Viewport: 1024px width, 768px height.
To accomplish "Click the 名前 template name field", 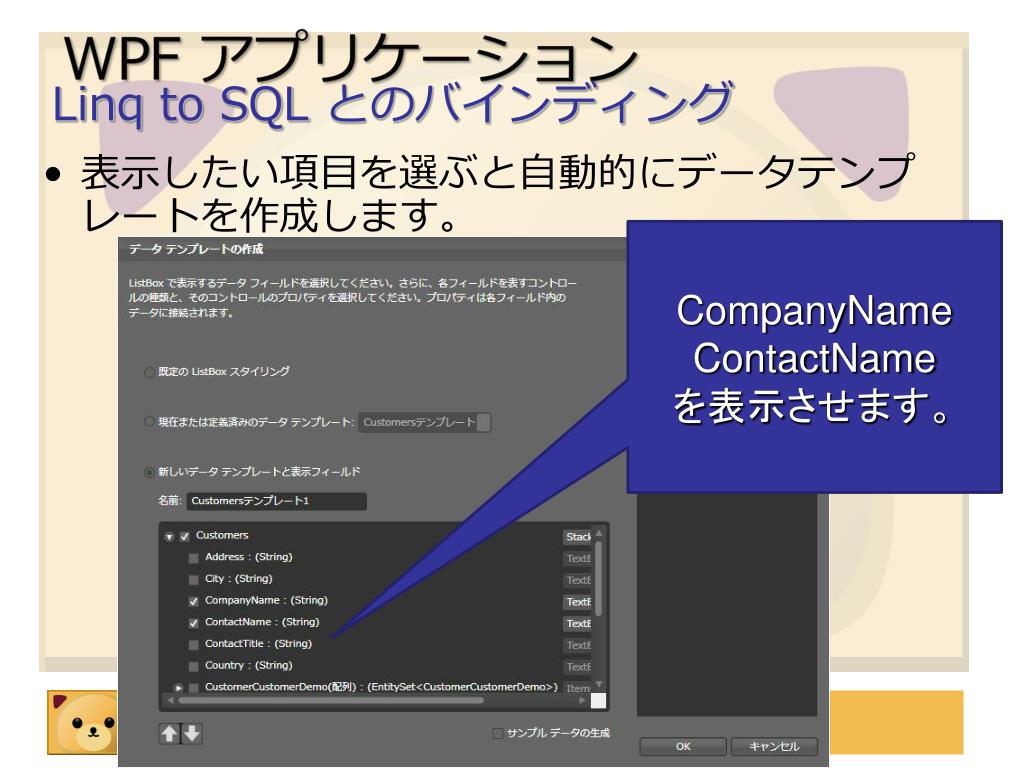I will (x=277, y=501).
